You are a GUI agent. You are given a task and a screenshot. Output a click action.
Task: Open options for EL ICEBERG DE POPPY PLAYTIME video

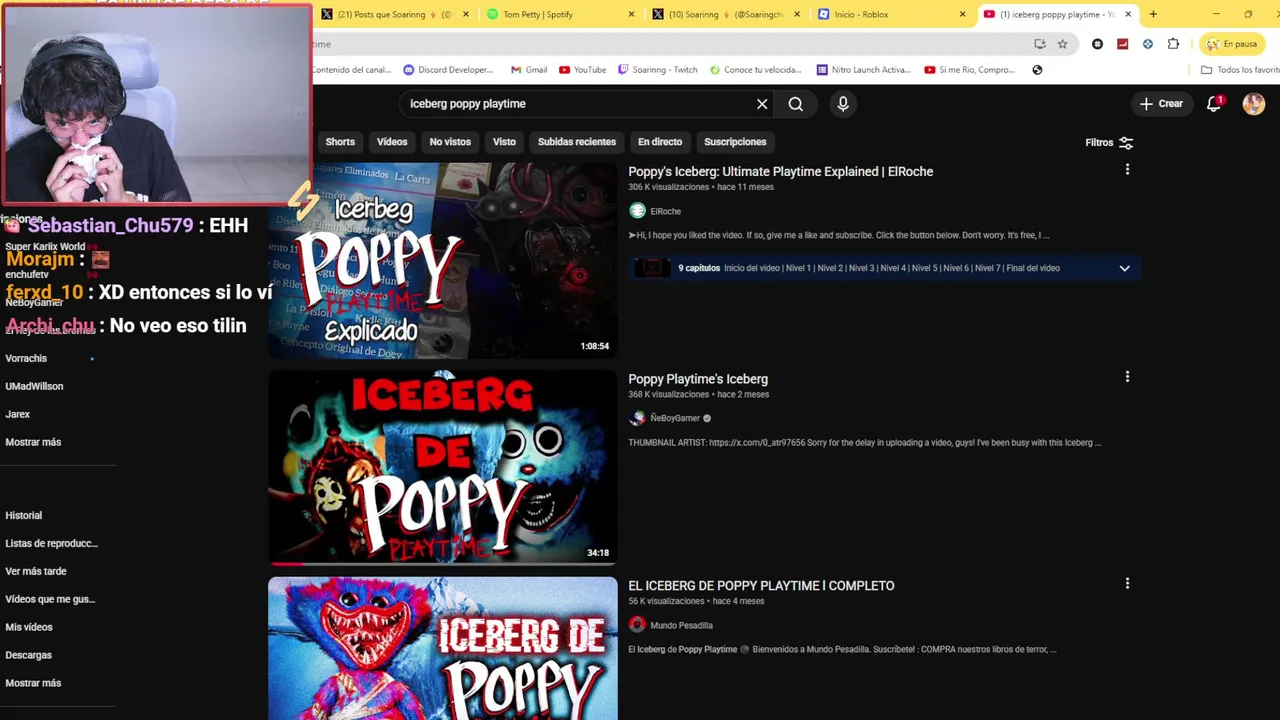click(x=1127, y=583)
